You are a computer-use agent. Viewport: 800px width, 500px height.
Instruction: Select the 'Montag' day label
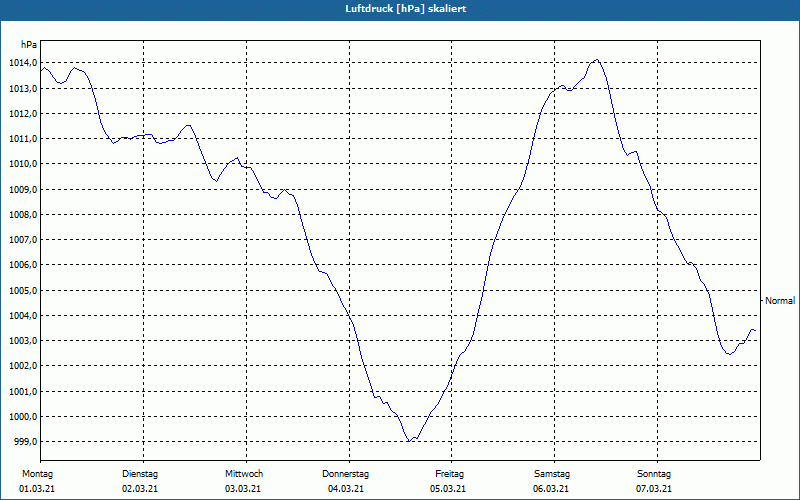(x=37, y=474)
